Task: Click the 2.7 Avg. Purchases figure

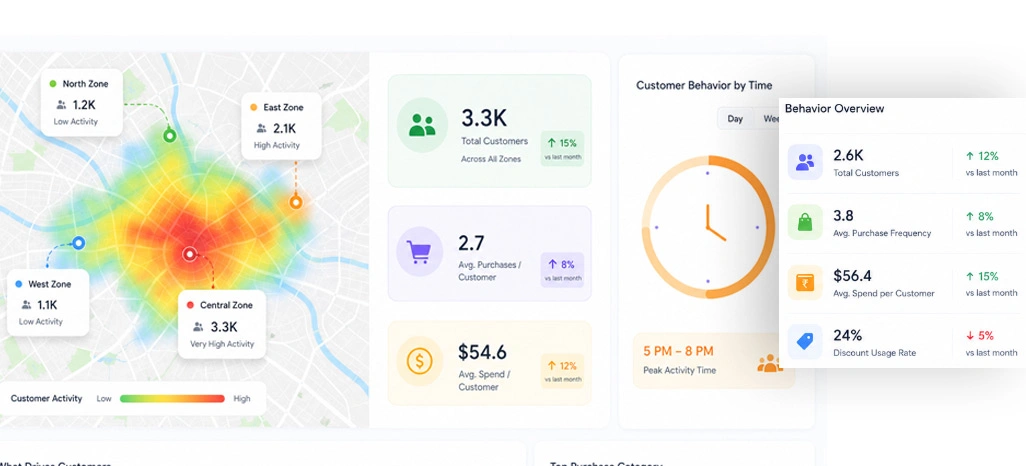Action: point(471,243)
